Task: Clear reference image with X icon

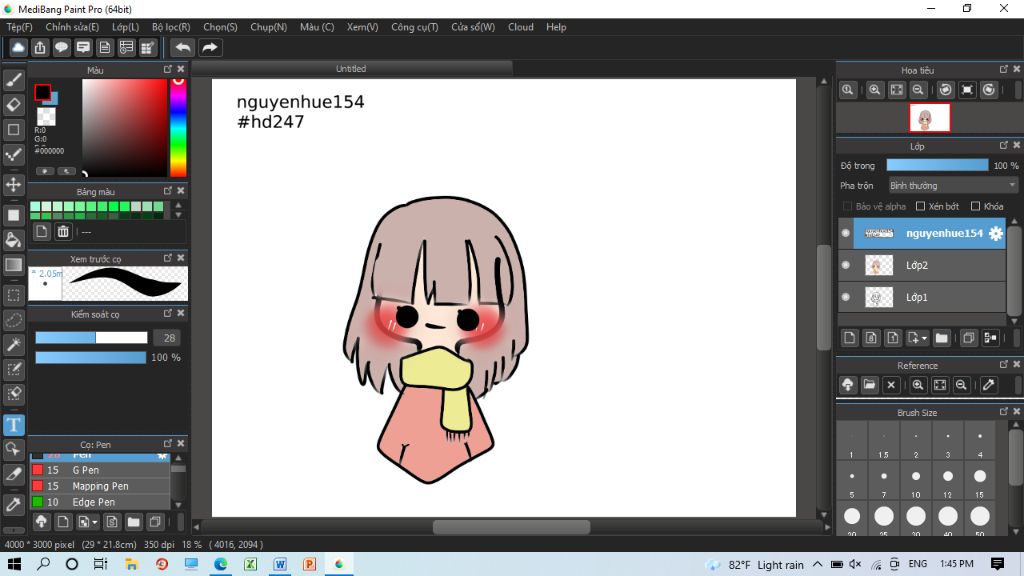Action: [891, 385]
